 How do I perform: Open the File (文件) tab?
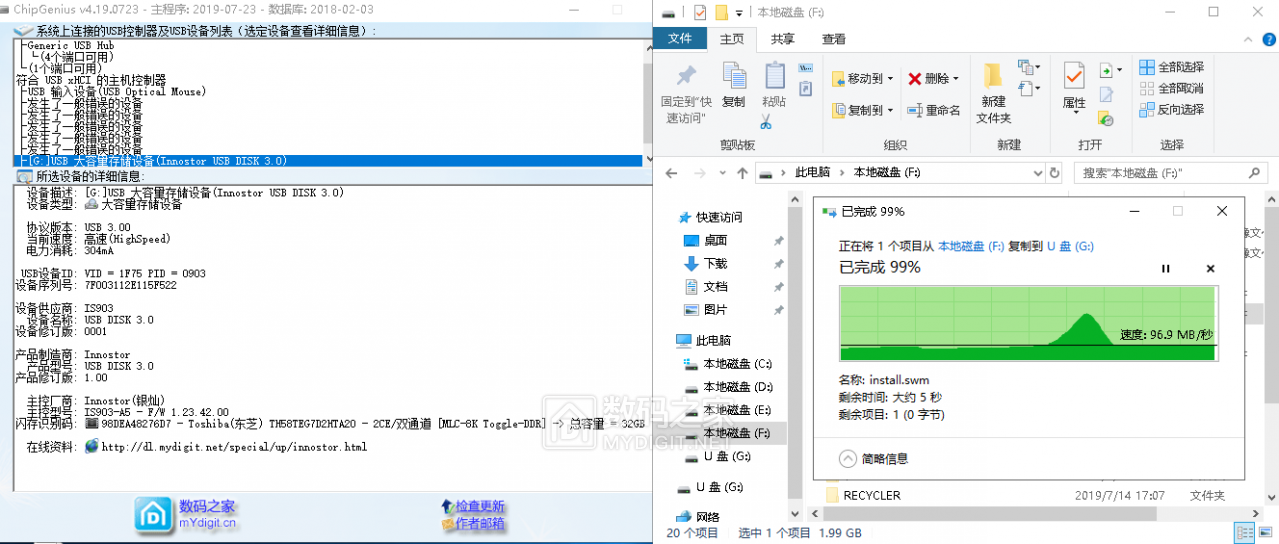[680, 39]
